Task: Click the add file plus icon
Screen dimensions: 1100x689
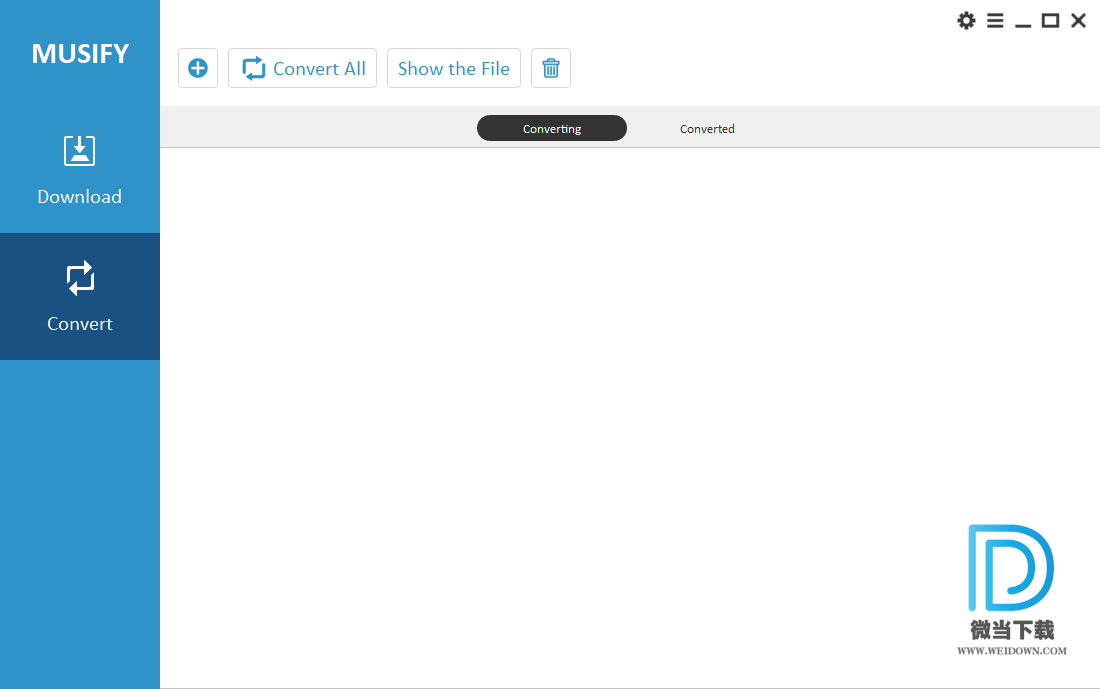Action: tap(198, 68)
